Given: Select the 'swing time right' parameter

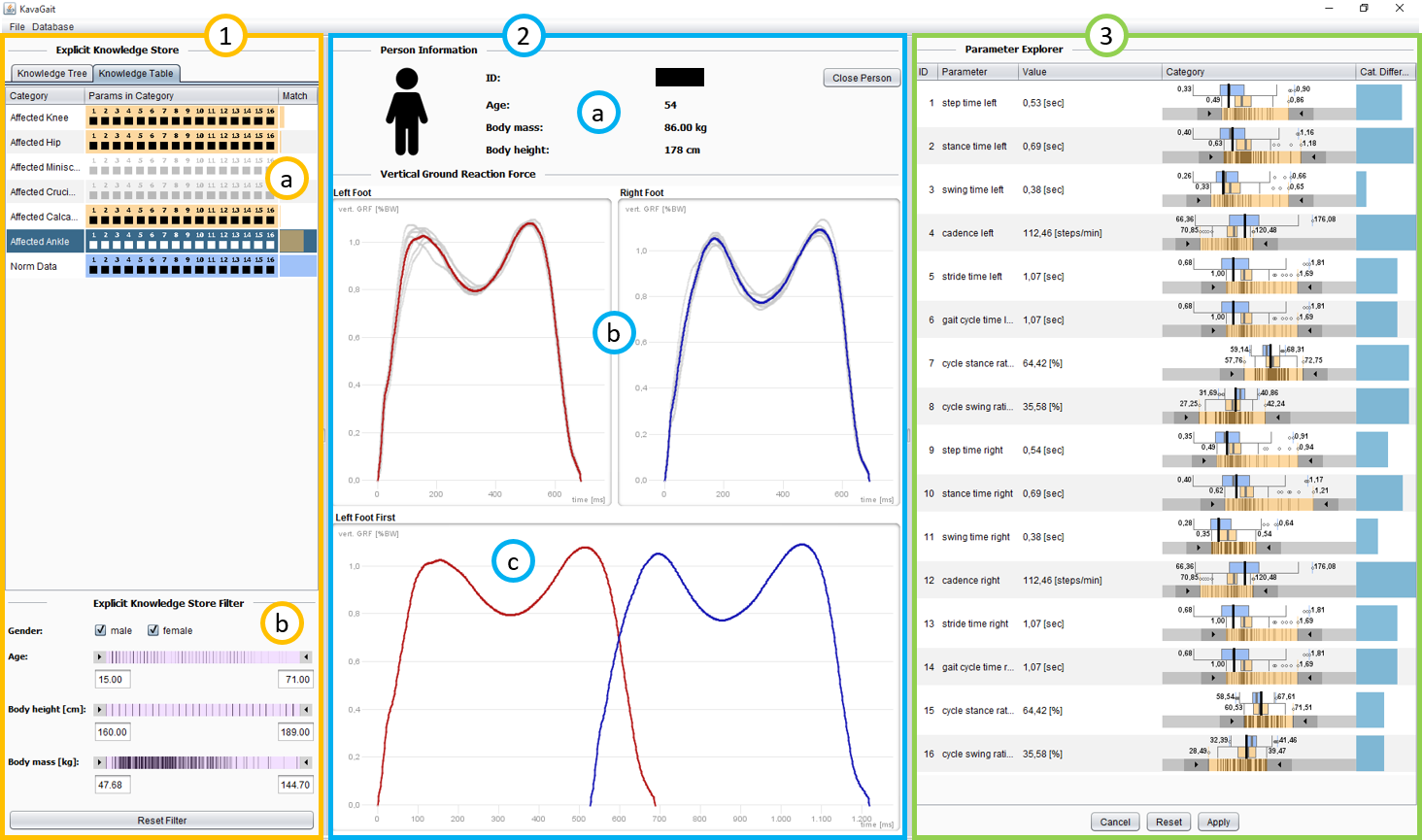Looking at the screenshot, I should click(1166, 537).
